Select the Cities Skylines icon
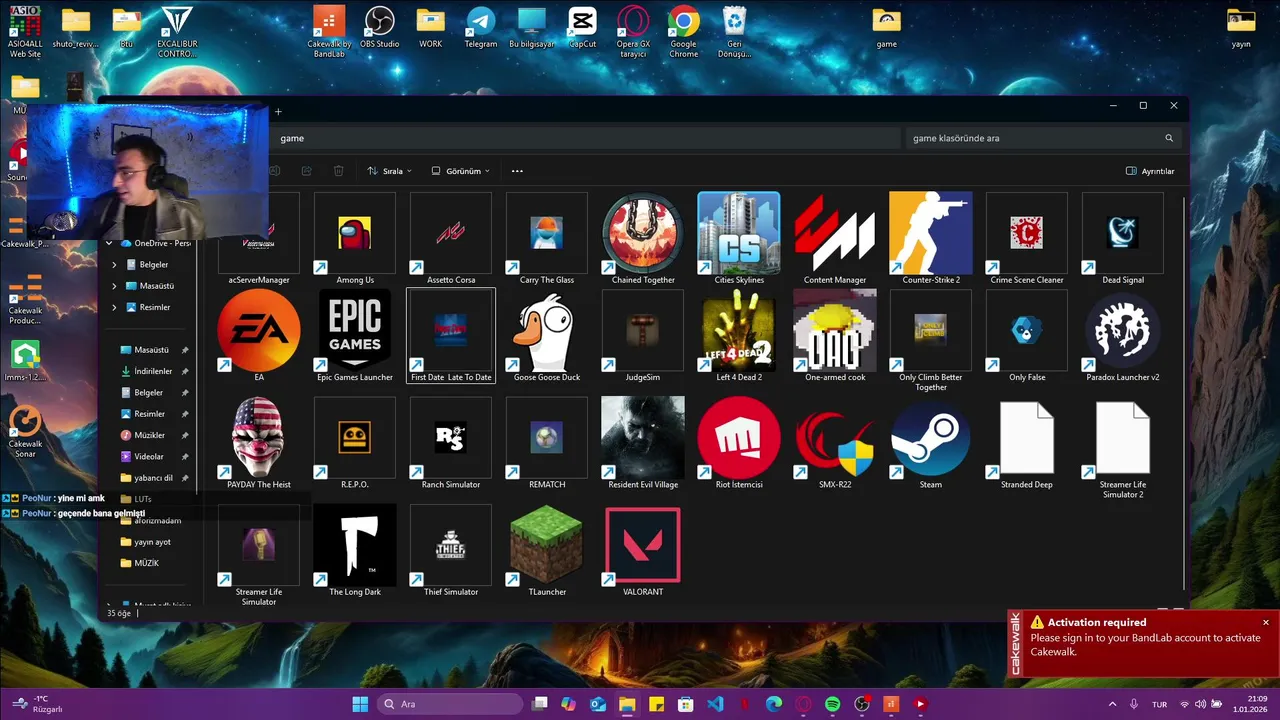1280x720 pixels. [739, 233]
